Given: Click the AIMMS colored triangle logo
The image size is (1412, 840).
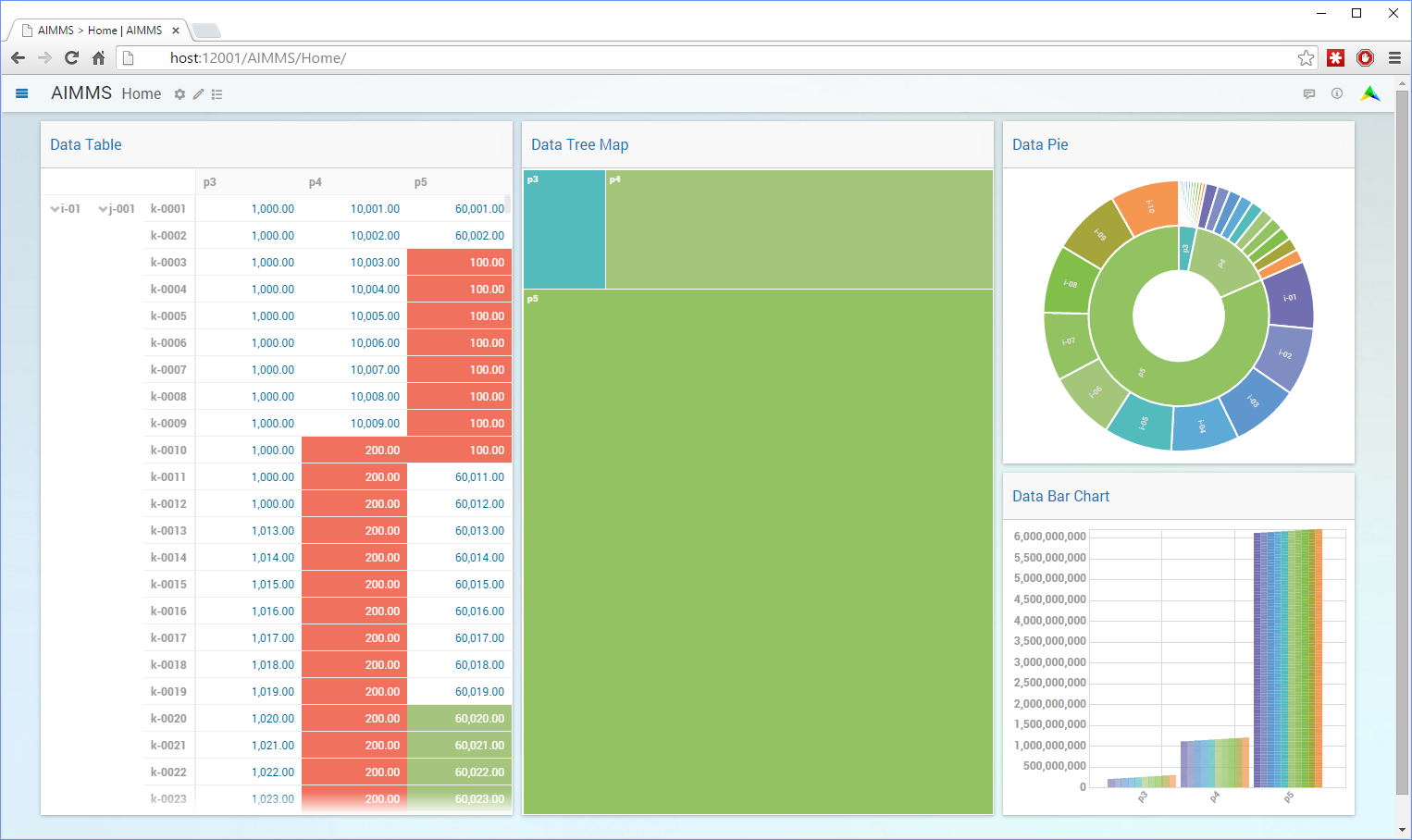Looking at the screenshot, I should click(1370, 93).
